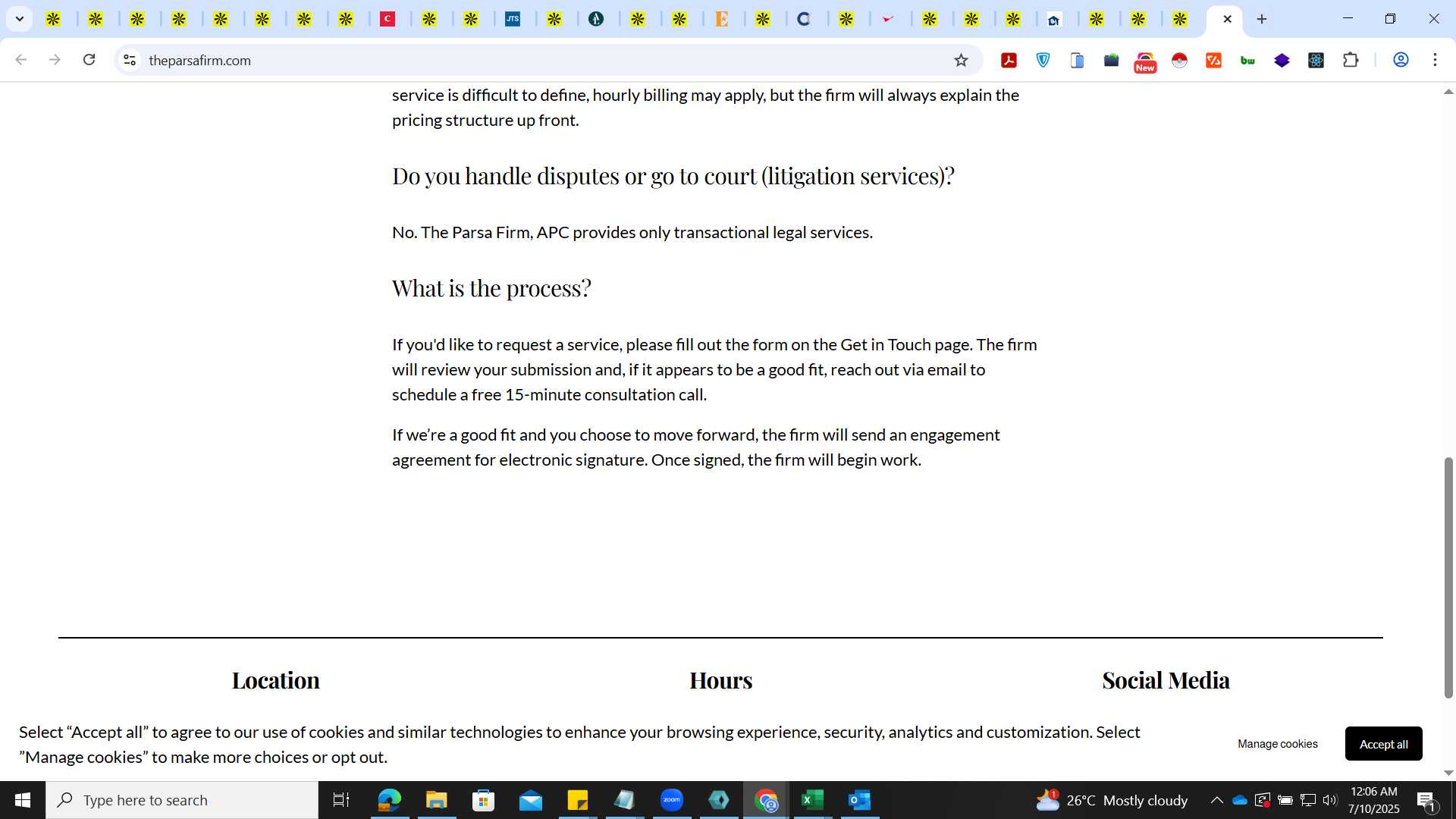This screenshot has width=1456, height=819.
Task: Go forward to next page
Action: (x=55, y=60)
